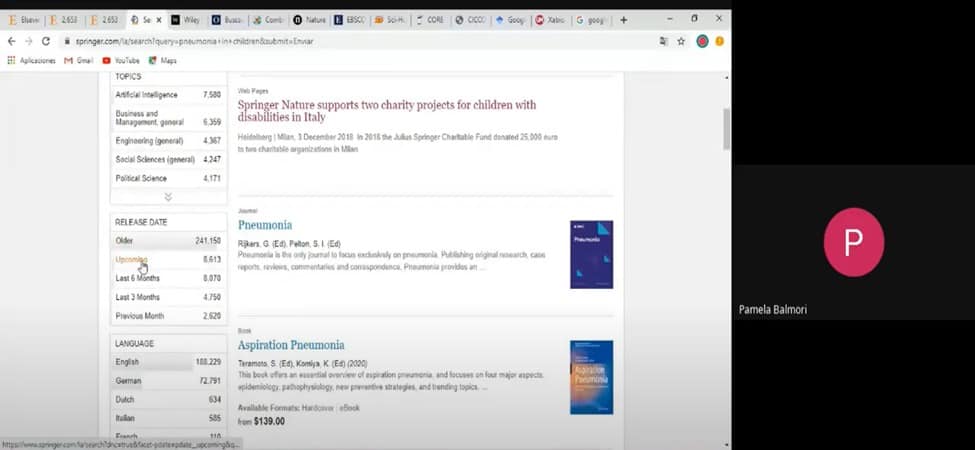This screenshot has height=450, width=975.
Task: Switch to the Wiley tab
Action: 185,20
